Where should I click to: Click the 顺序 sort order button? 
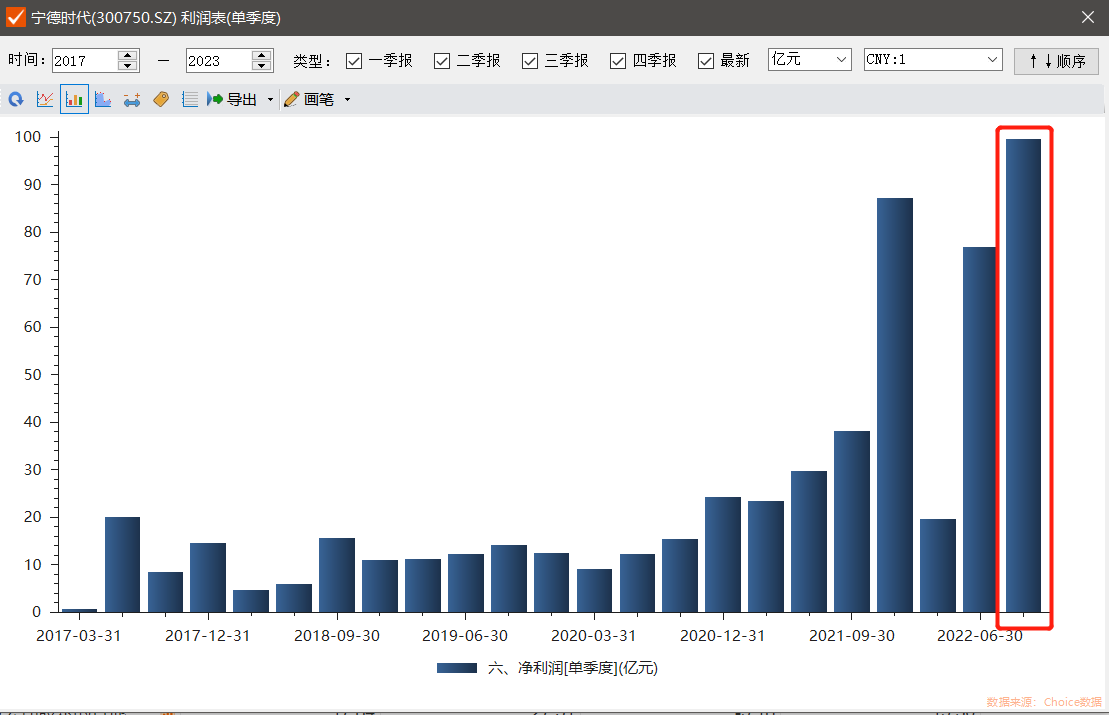[1056, 61]
